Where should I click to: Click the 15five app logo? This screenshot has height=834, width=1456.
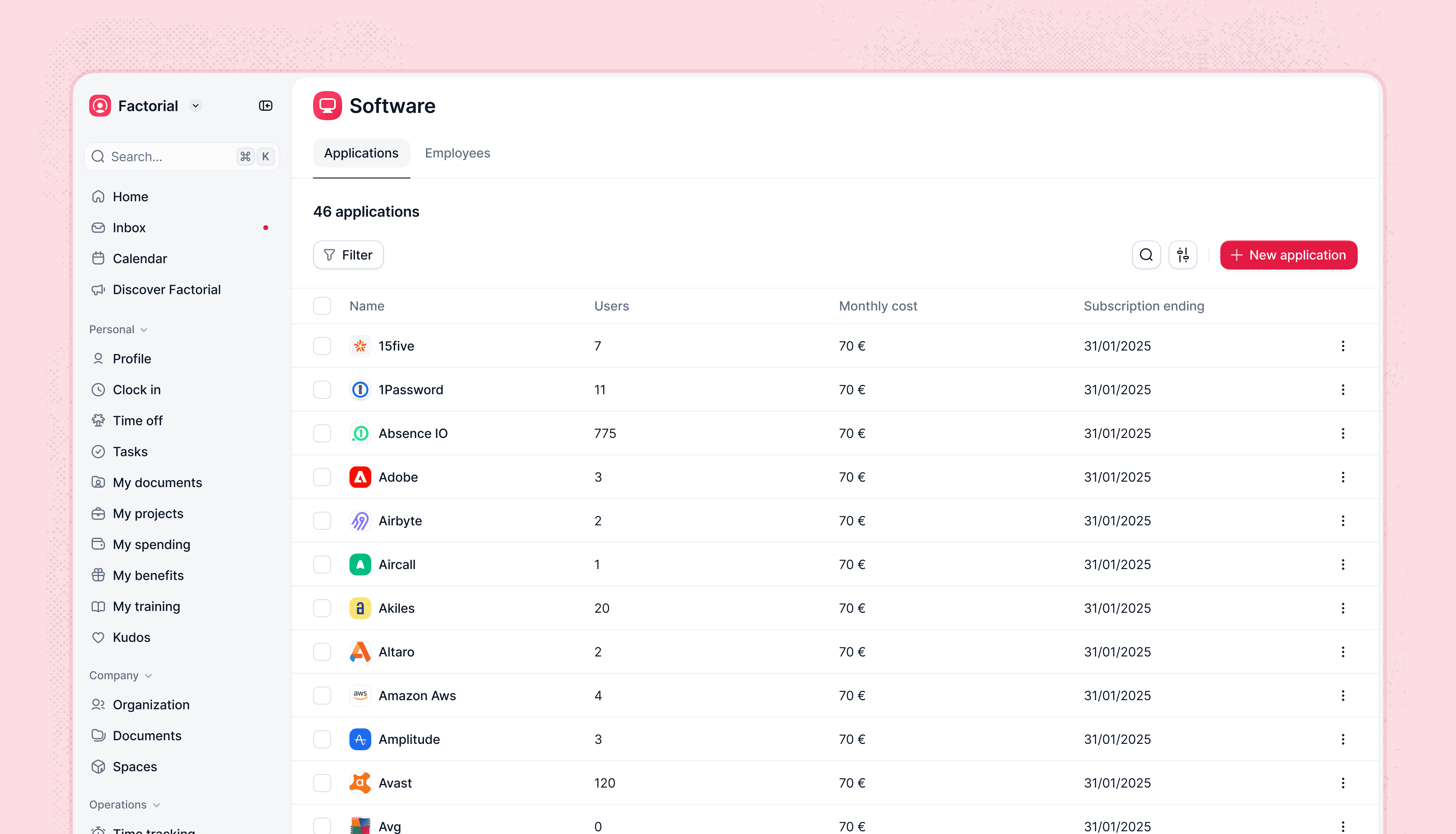(360, 346)
